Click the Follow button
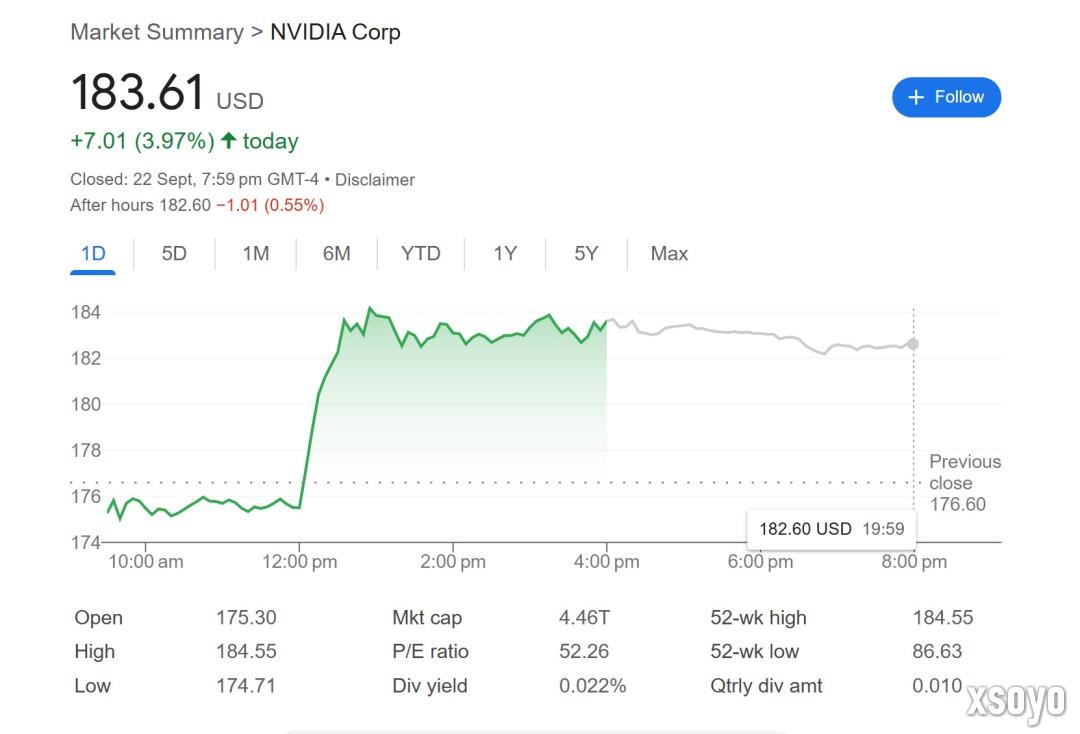The height and width of the screenshot is (734, 1080). [946, 97]
